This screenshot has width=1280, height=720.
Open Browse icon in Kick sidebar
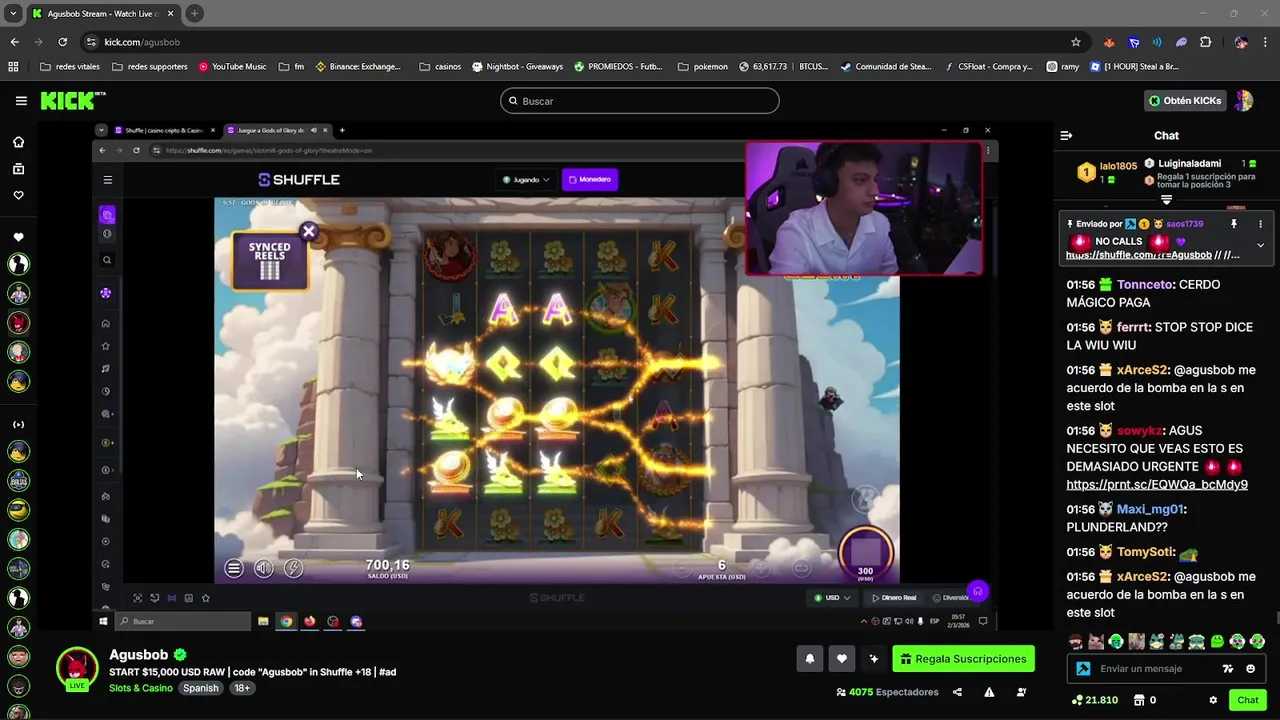pos(18,169)
